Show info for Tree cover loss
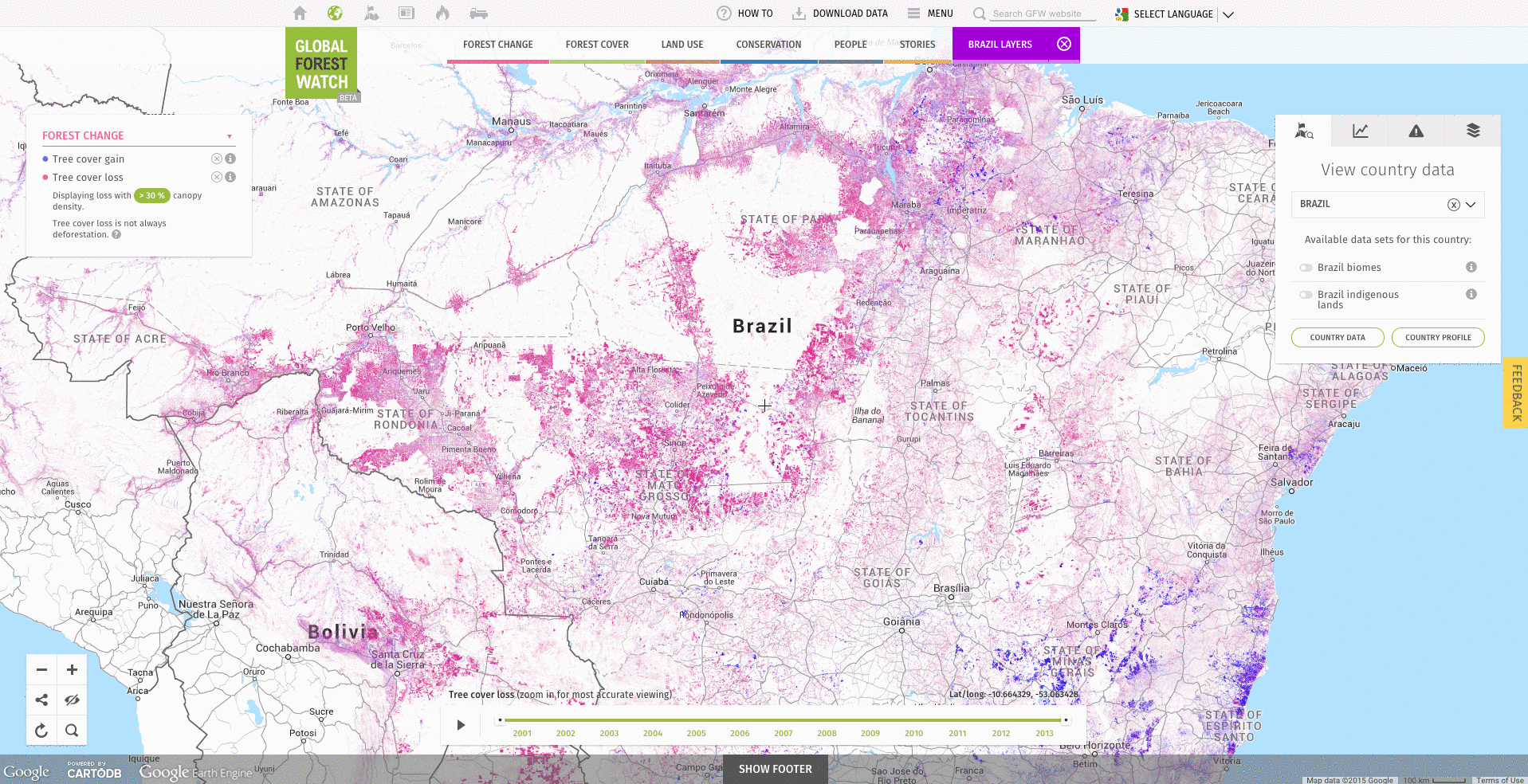The height and width of the screenshot is (784, 1528). click(230, 177)
